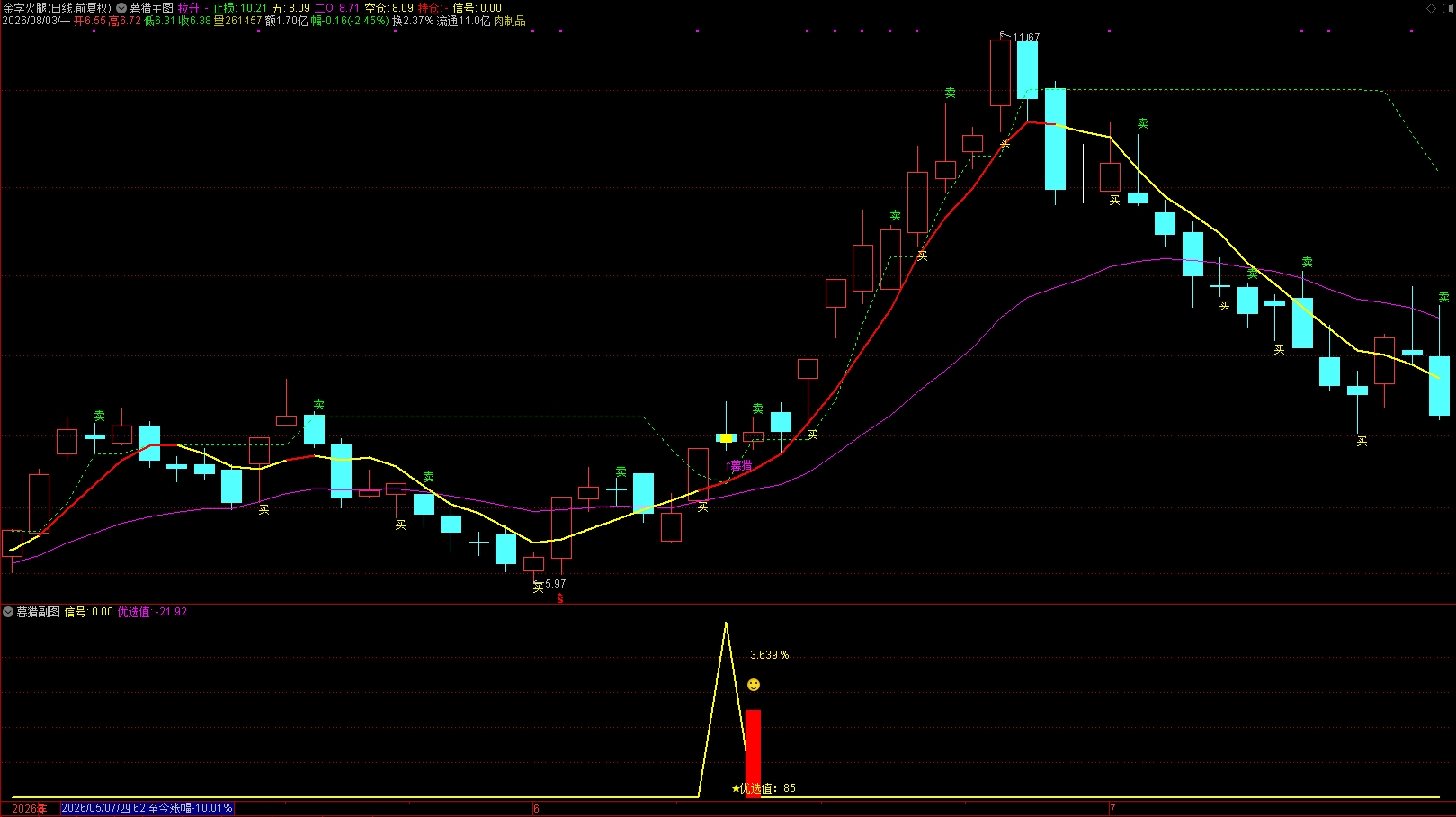Image resolution: width=1456 pixels, height=817 pixels.
Task: Click the 2026年 label on time axis
Action: (29, 809)
